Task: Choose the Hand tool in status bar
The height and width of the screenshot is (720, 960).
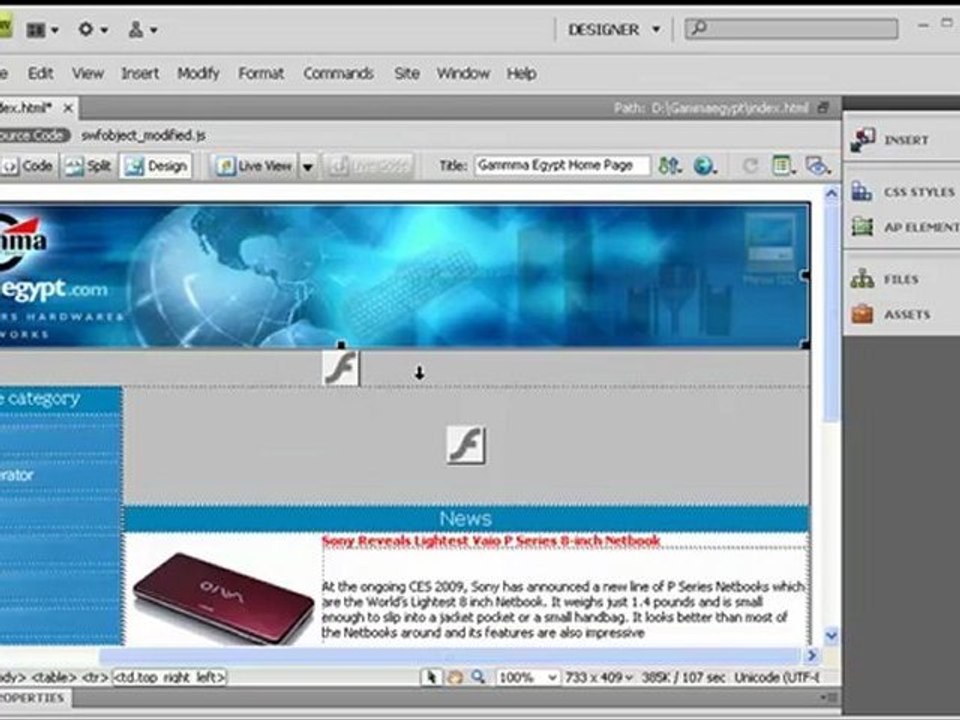Action: (x=454, y=677)
